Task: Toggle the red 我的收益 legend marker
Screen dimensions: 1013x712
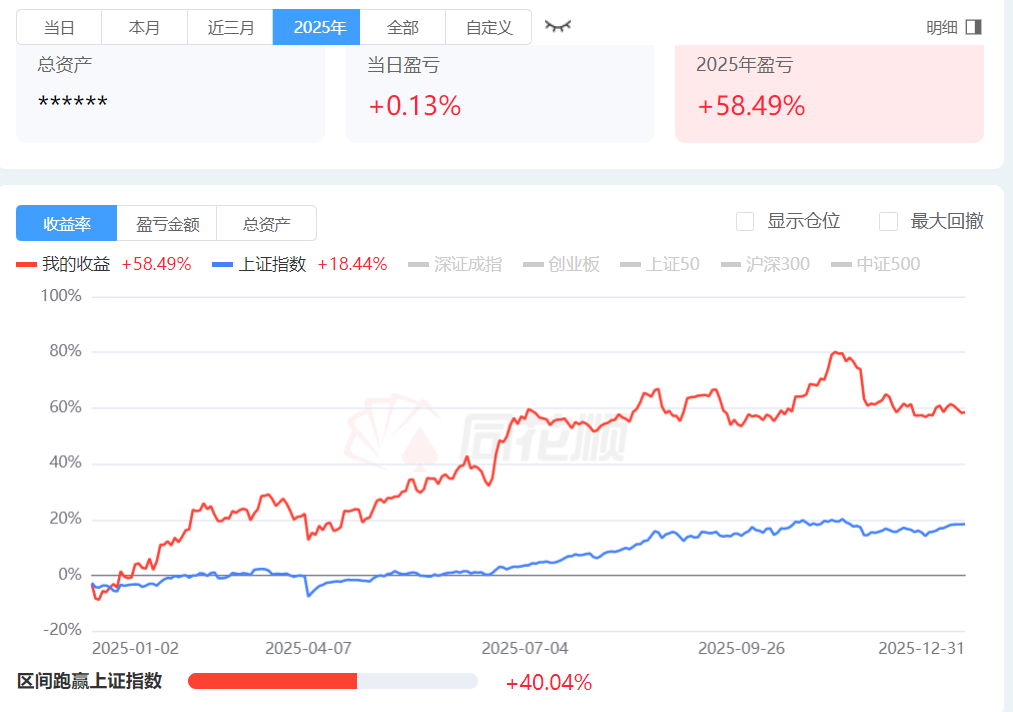Action: (26, 264)
